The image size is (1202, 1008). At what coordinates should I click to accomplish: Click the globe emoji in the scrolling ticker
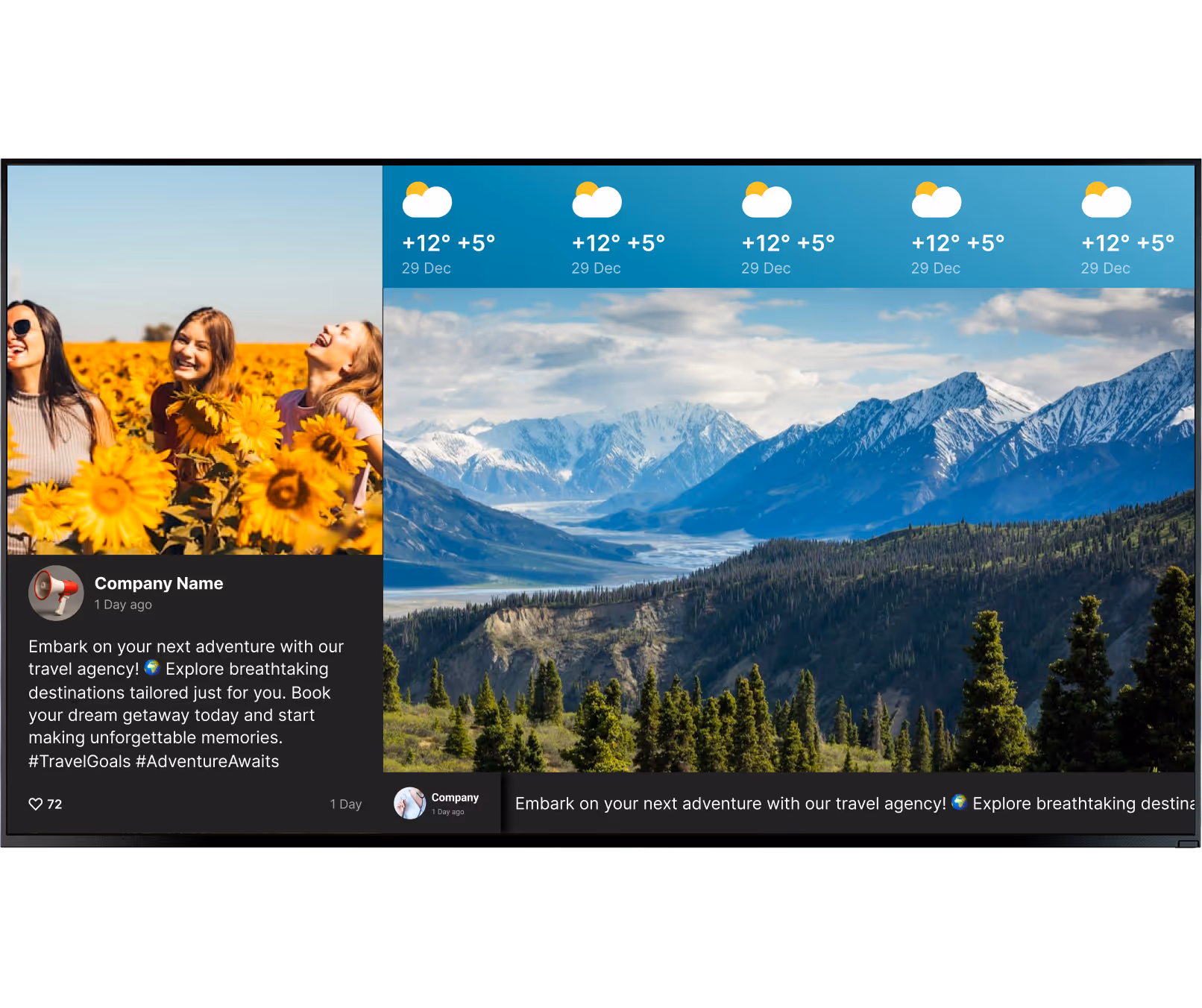pos(959,802)
